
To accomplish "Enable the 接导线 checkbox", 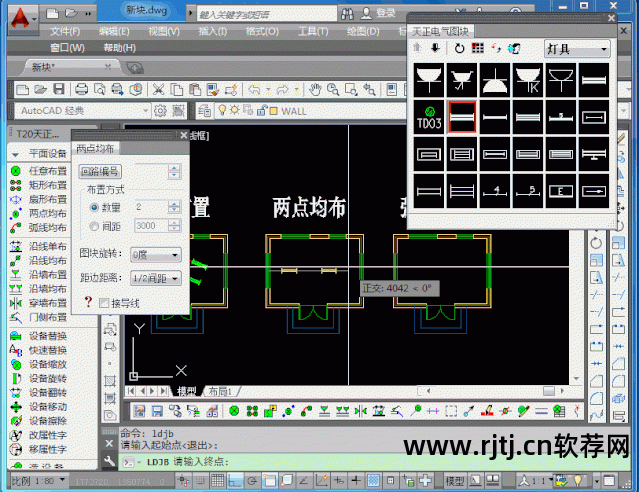I will 105,301.
